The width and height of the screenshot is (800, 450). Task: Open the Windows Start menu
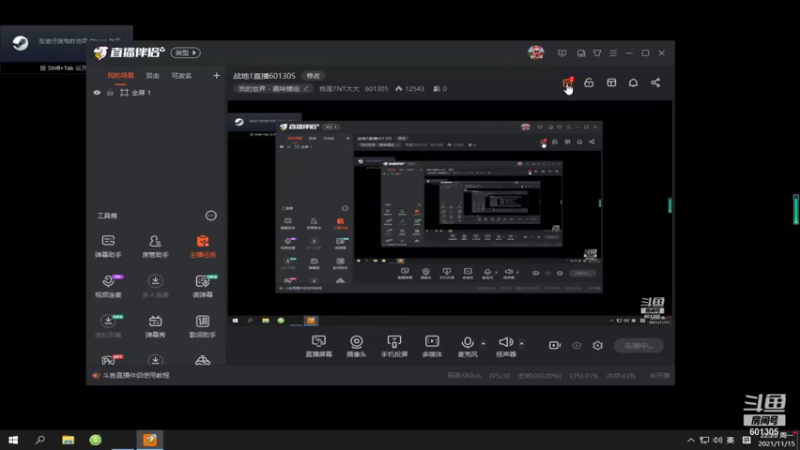[13, 440]
